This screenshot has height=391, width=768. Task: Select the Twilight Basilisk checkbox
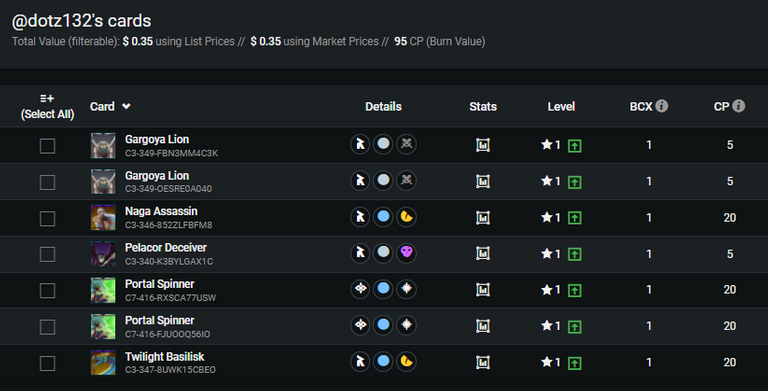pyautogui.click(x=48, y=364)
